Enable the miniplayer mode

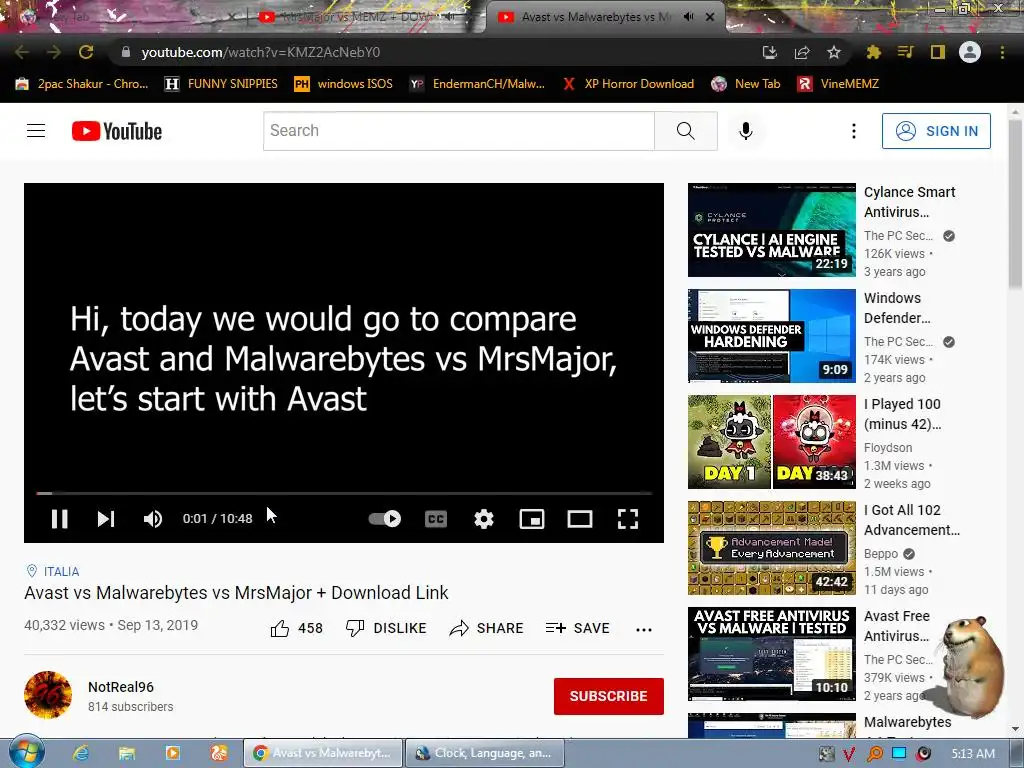pos(532,519)
